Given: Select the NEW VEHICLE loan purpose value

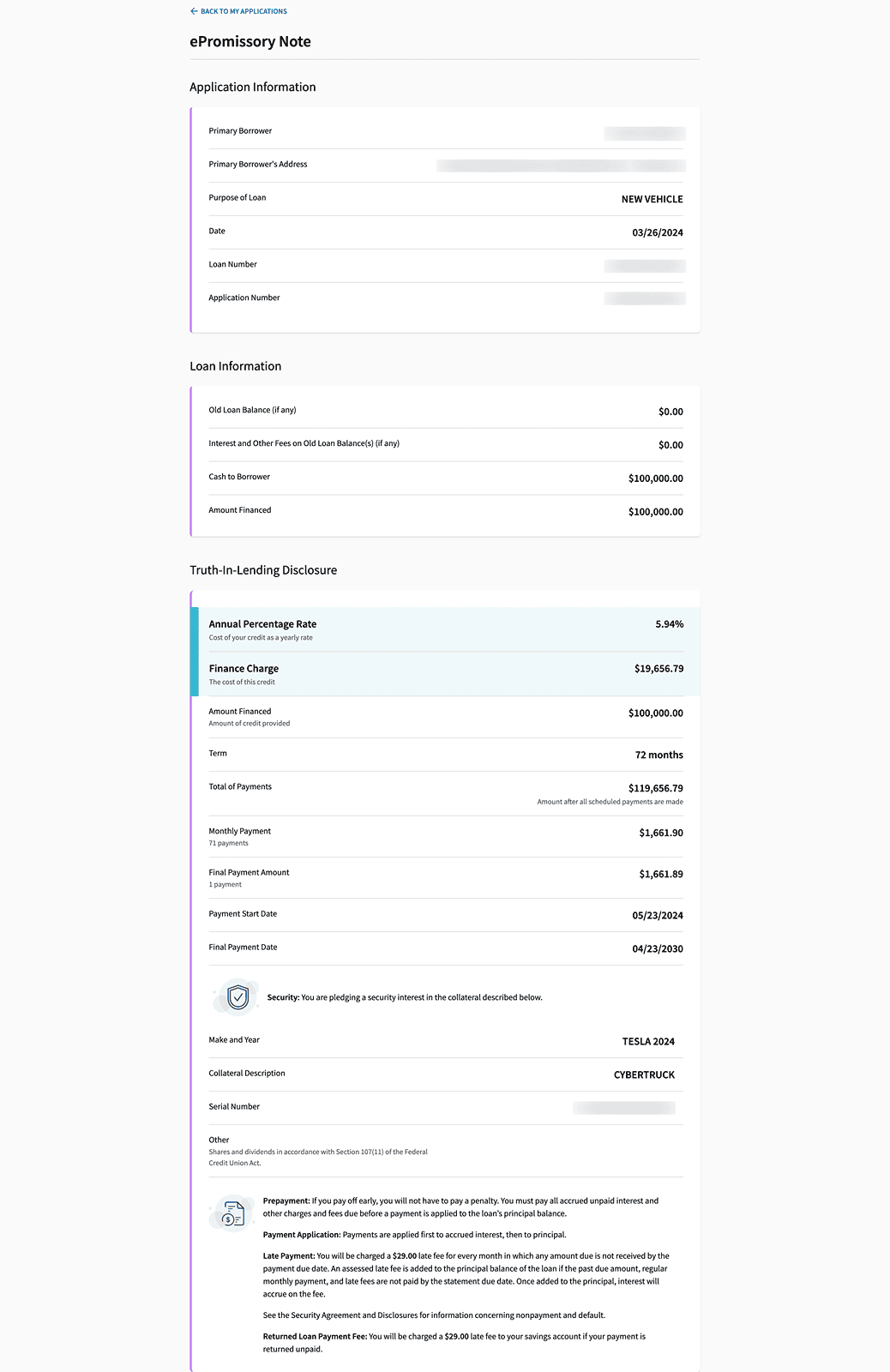Looking at the screenshot, I should [x=652, y=199].
